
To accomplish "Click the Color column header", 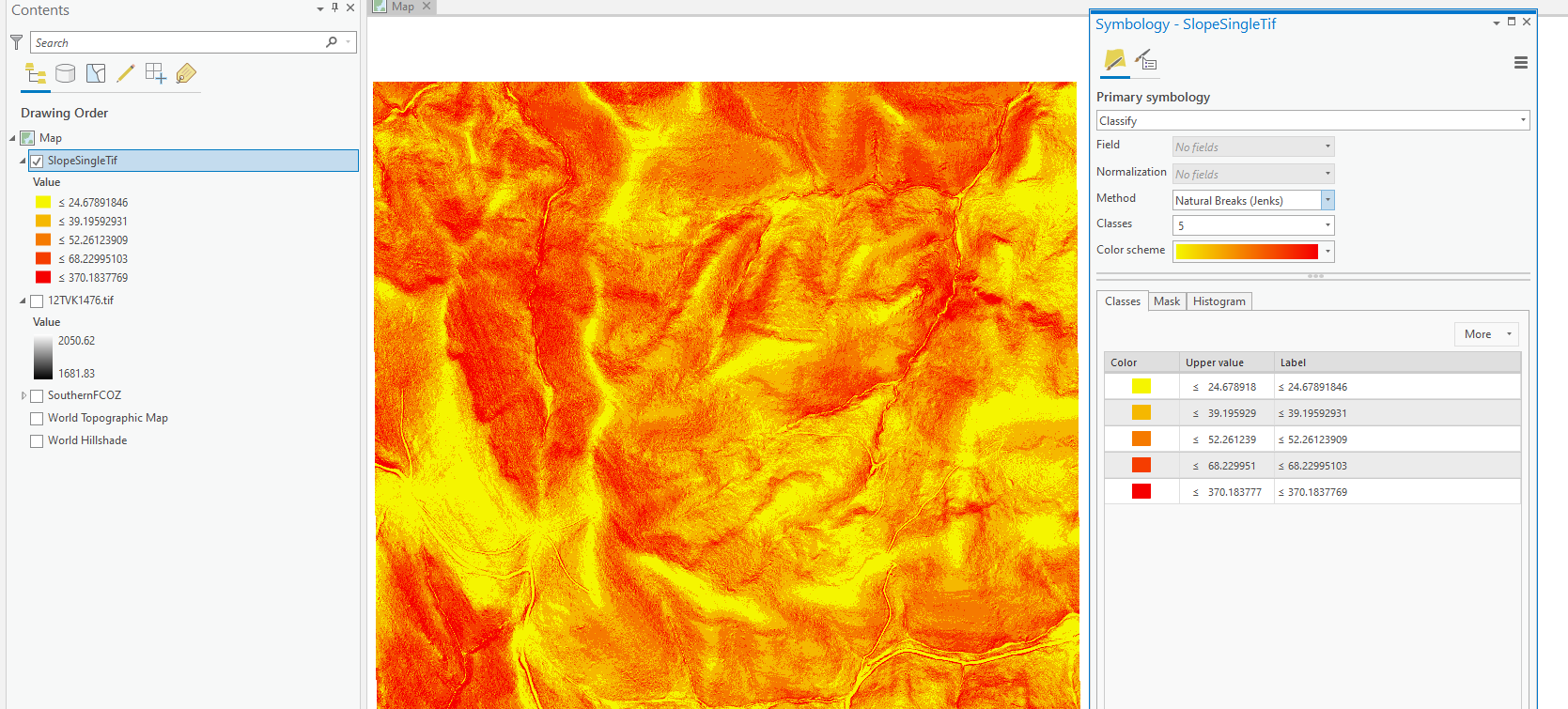I will pos(1141,362).
